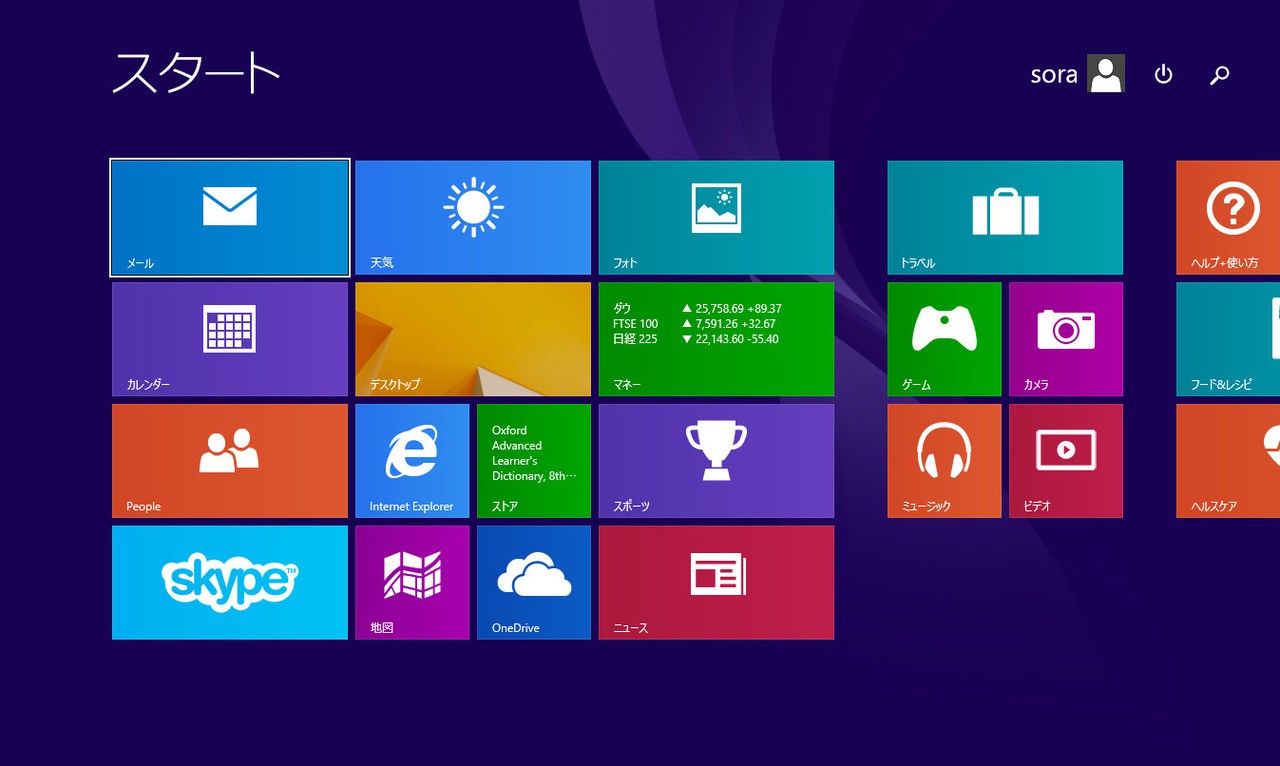This screenshot has width=1280, height=766.
Task: Open the Video (ビデオ) tile
Action: click(x=1066, y=460)
